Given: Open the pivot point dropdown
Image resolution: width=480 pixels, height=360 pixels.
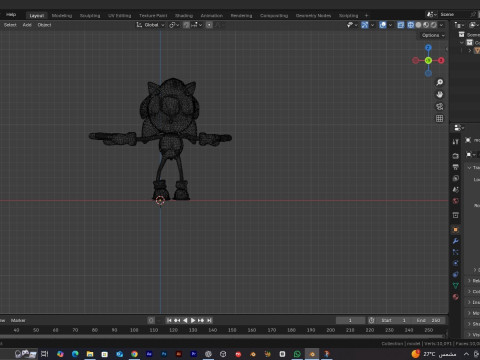Looking at the screenshot, I should [x=174, y=25].
